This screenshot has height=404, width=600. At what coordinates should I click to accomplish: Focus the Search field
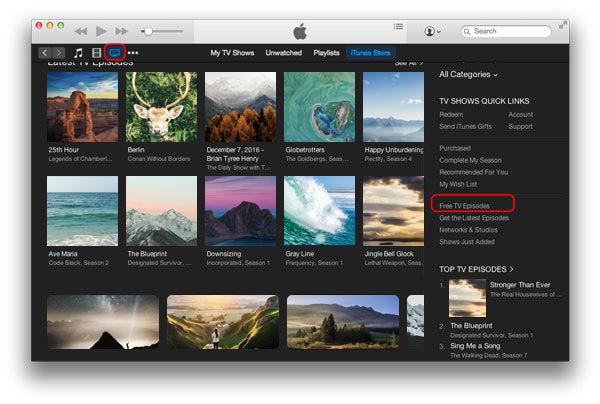[x=506, y=31]
